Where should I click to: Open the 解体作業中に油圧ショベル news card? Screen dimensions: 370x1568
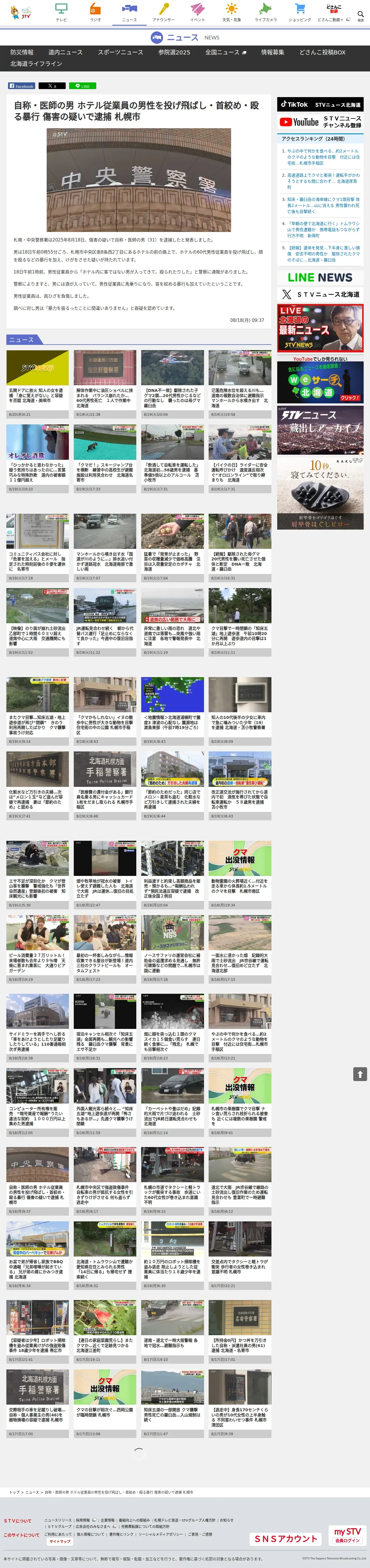(x=105, y=384)
